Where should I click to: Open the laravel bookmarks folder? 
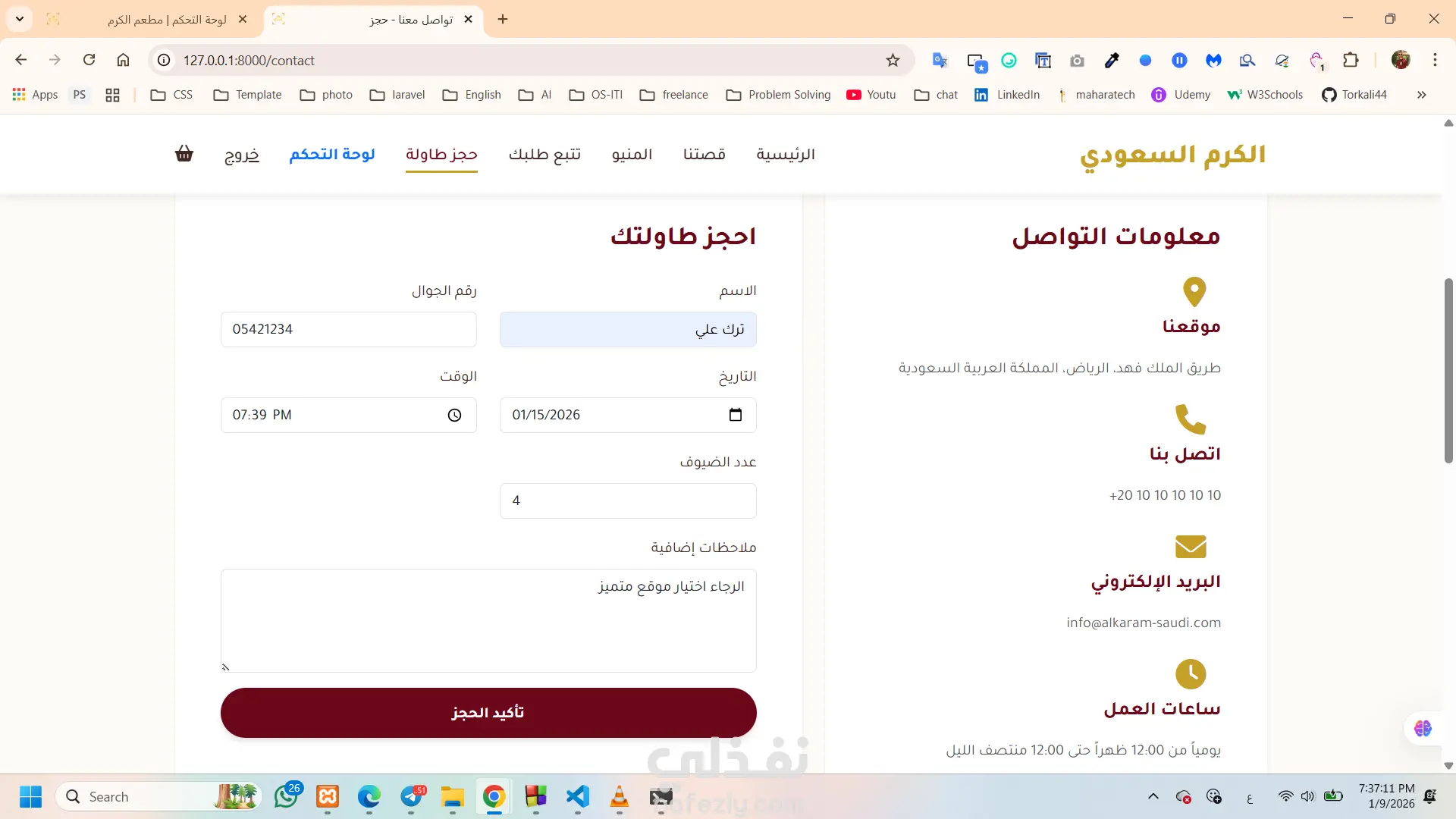pyautogui.click(x=397, y=95)
